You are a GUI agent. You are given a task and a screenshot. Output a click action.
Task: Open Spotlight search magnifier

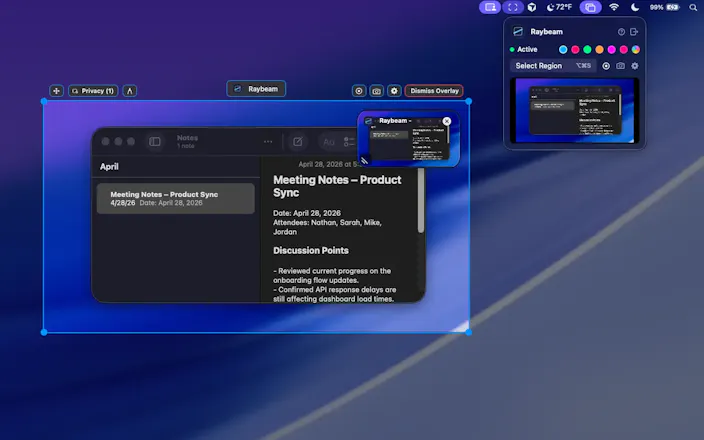(x=693, y=7)
